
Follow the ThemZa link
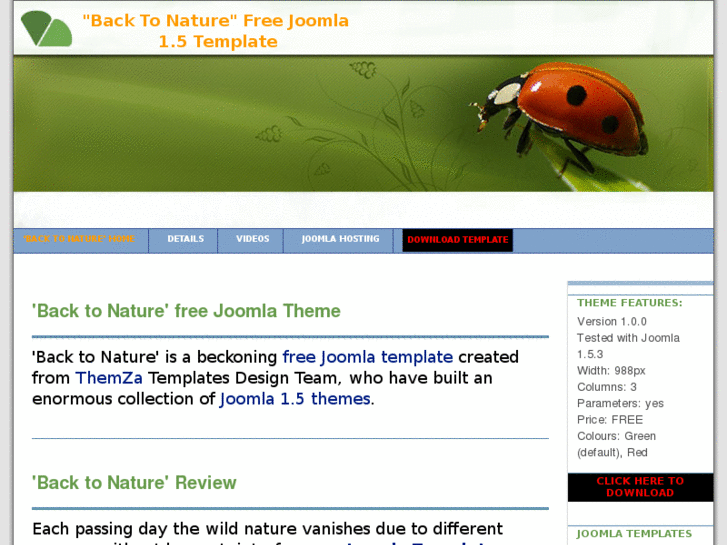coord(109,378)
